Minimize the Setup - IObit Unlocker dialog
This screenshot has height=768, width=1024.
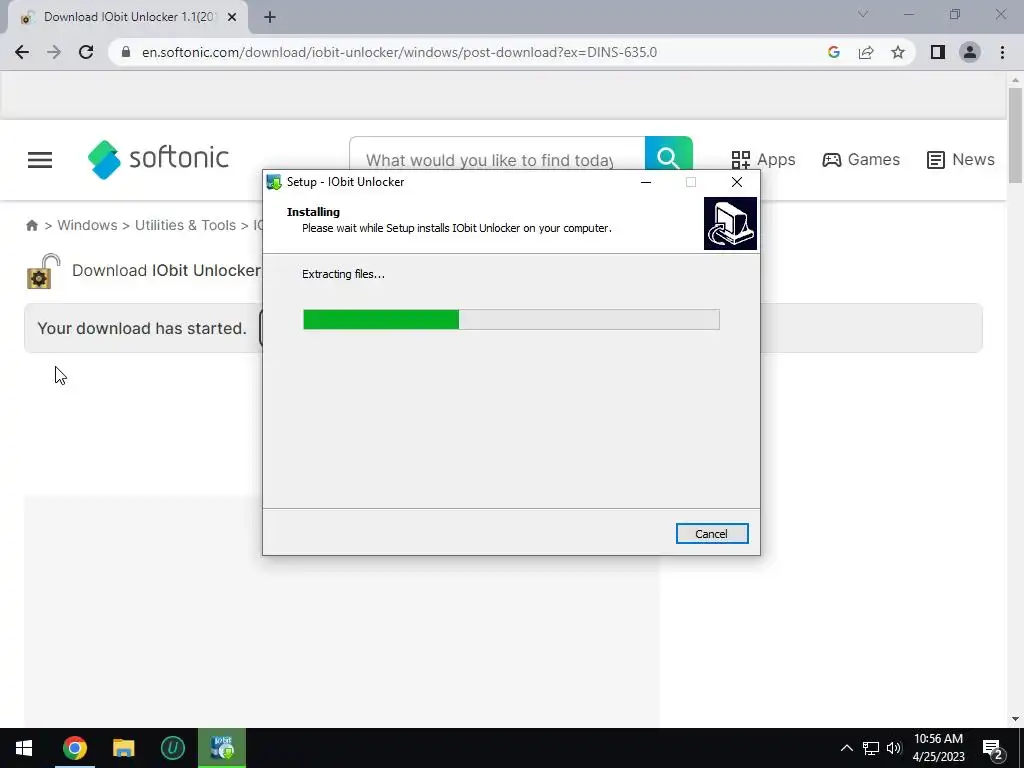(x=646, y=182)
